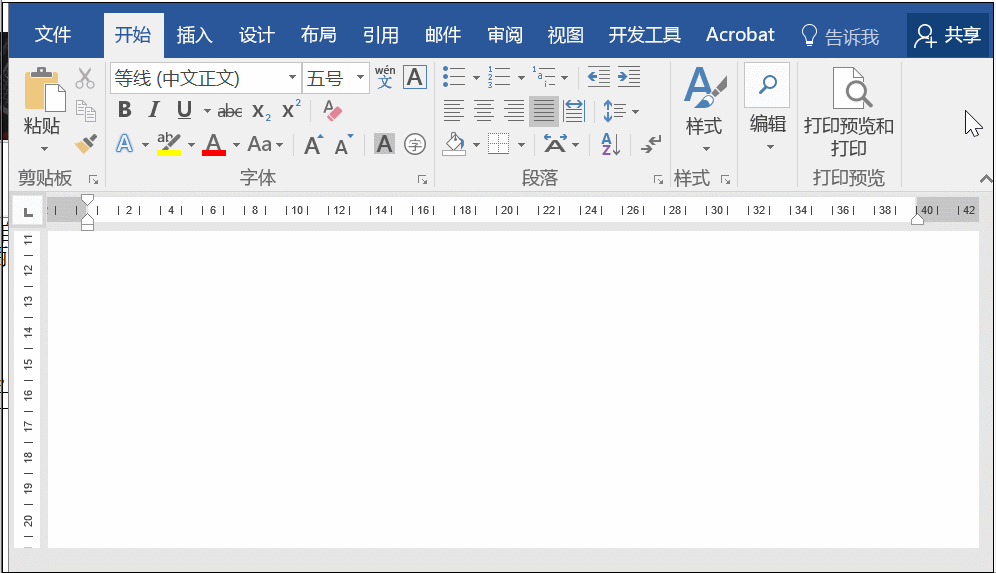Click the Copy icon
The width and height of the screenshot is (996, 573).
(85, 111)
